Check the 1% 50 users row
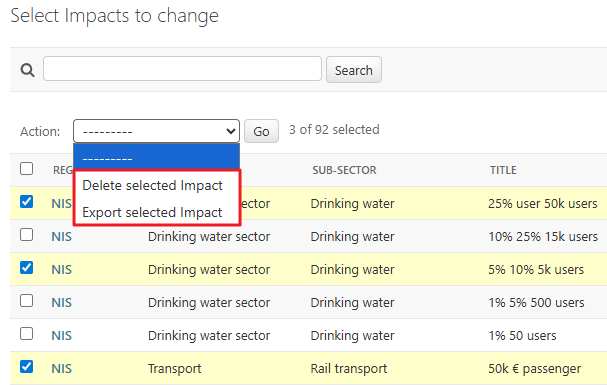 point(26,334)
